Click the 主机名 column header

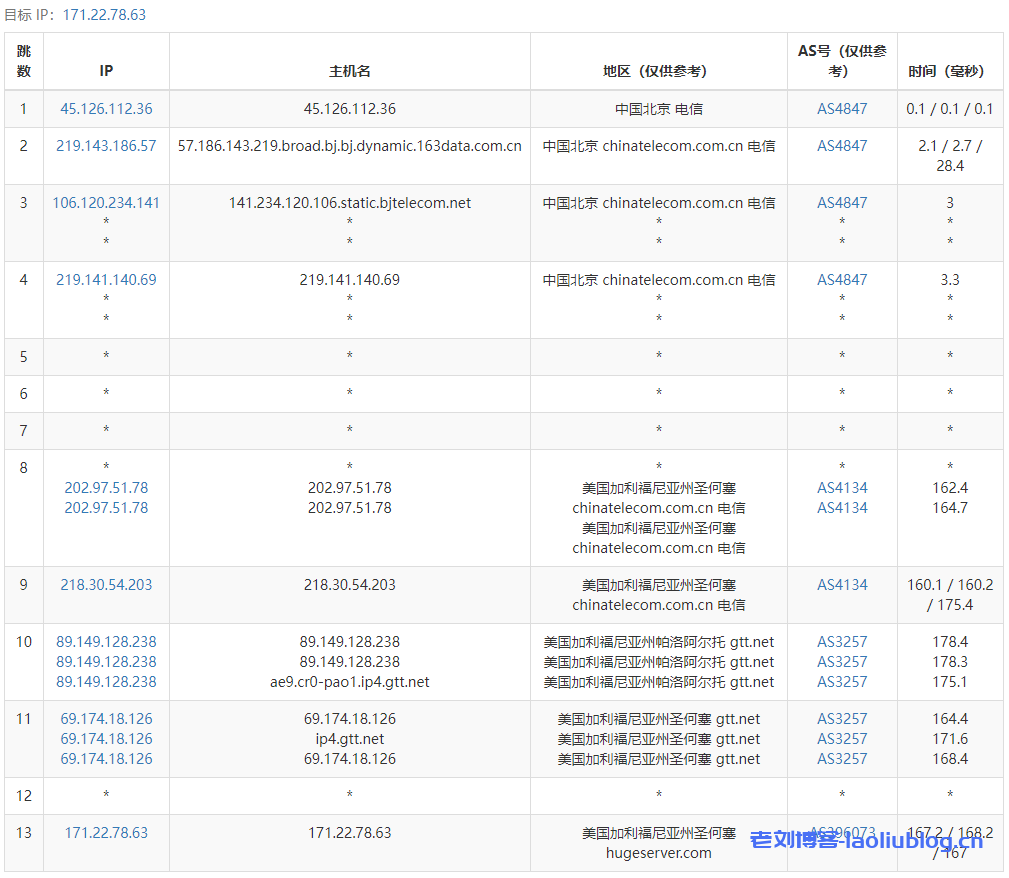350,71
